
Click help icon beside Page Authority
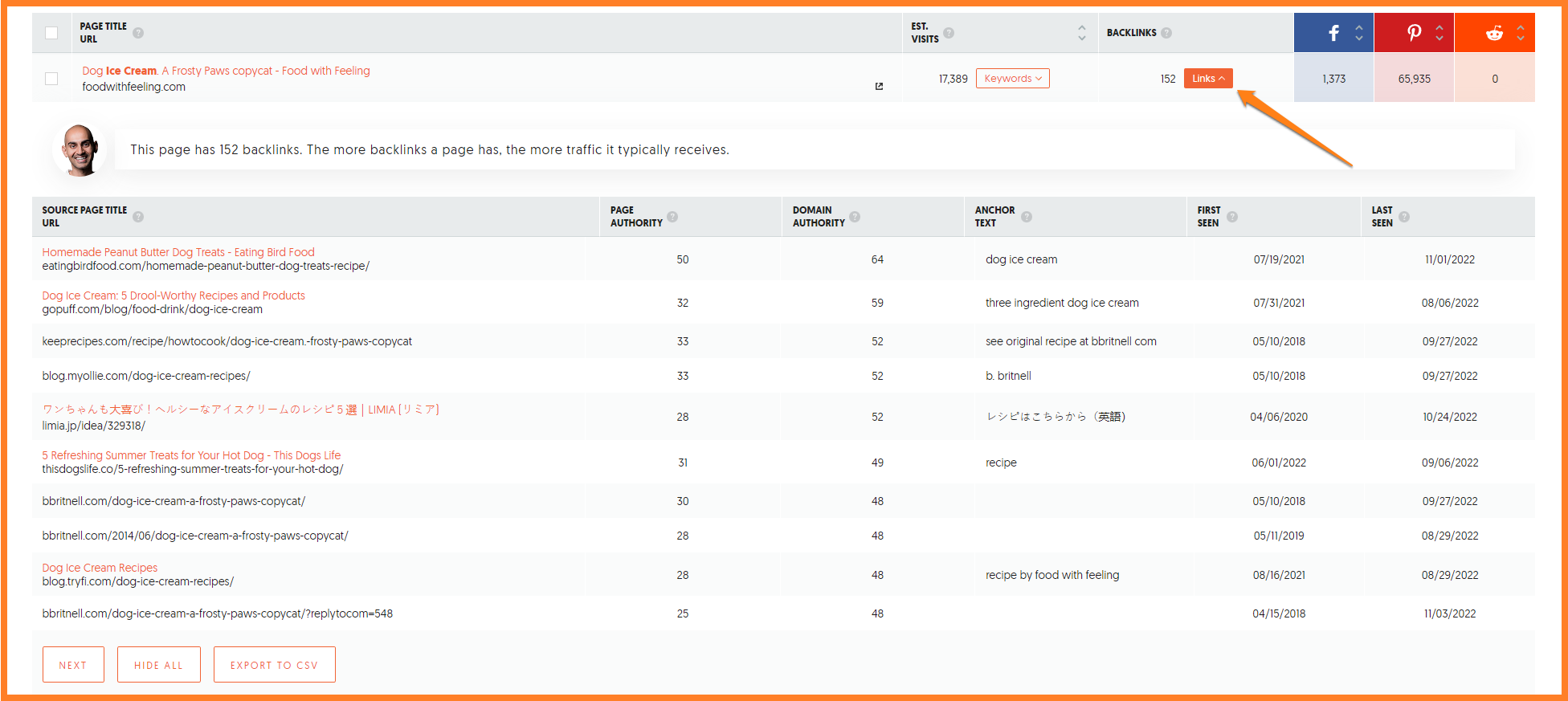point(672,217)
